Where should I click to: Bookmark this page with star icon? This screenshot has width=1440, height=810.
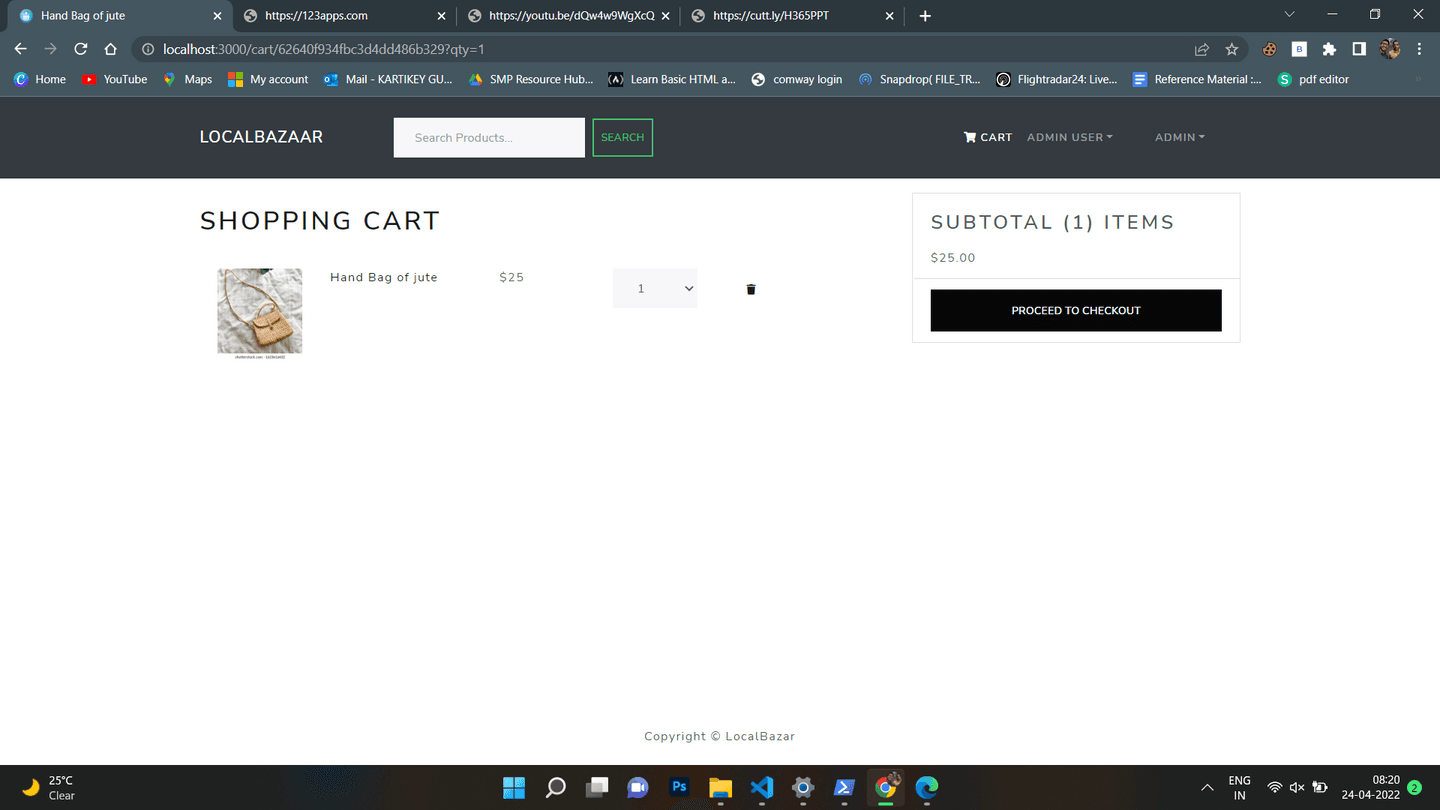click(1232, 49)
